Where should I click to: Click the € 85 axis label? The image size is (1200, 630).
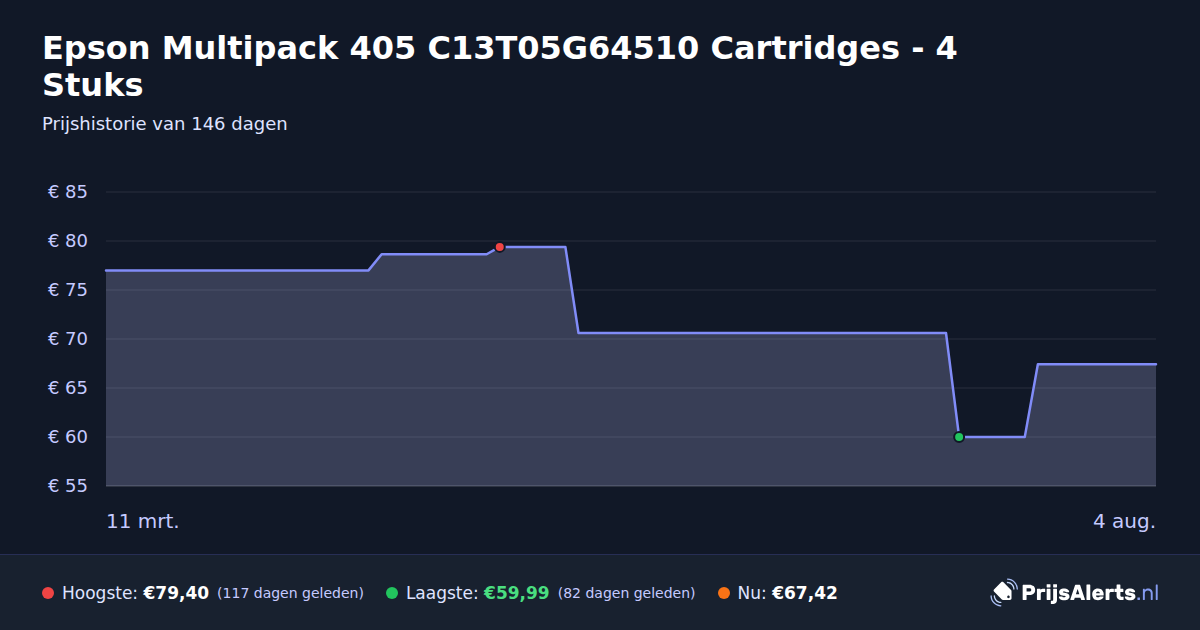pos(68,192)
